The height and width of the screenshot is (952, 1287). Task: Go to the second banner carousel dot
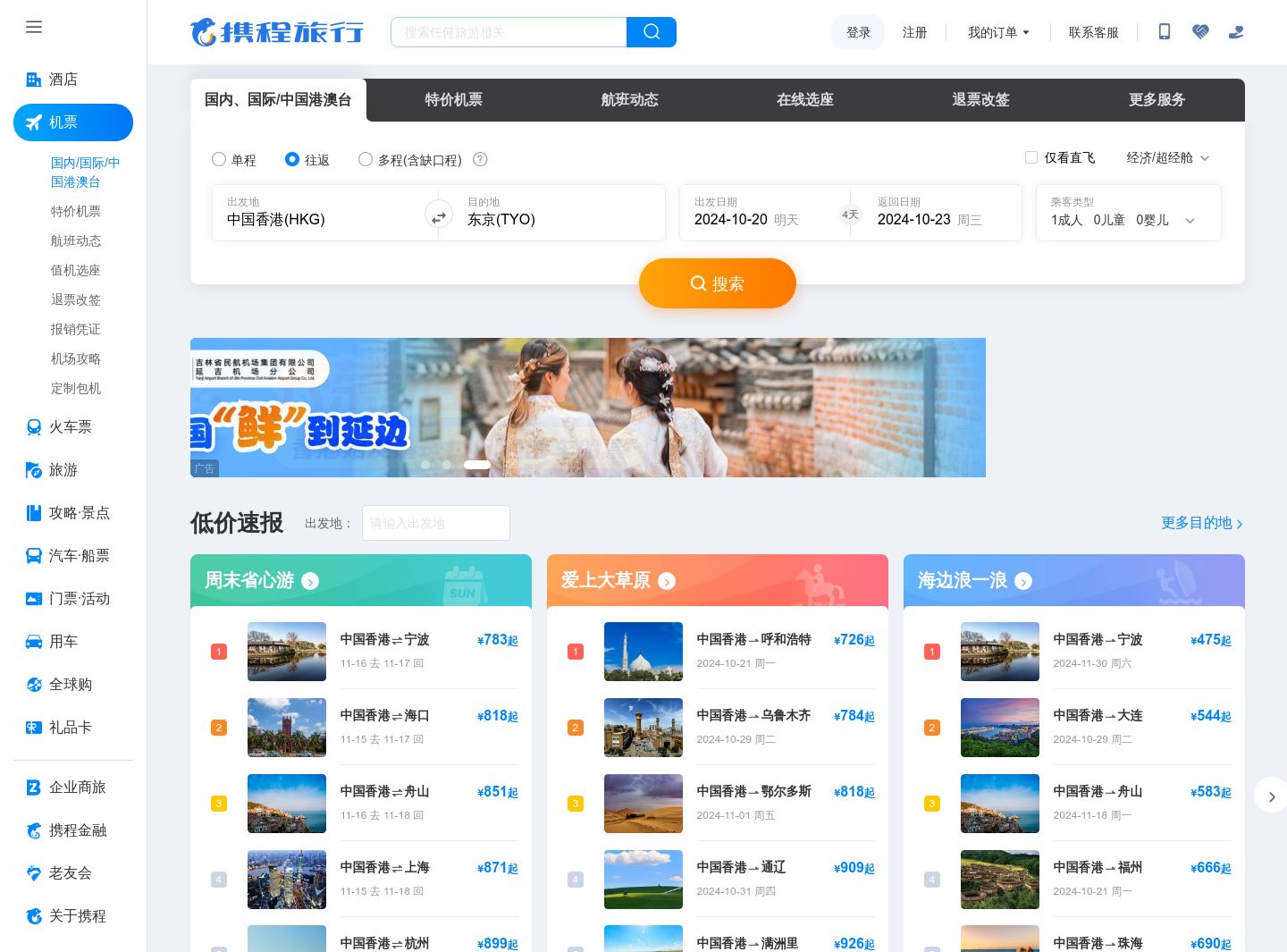(x=447, y=465)
